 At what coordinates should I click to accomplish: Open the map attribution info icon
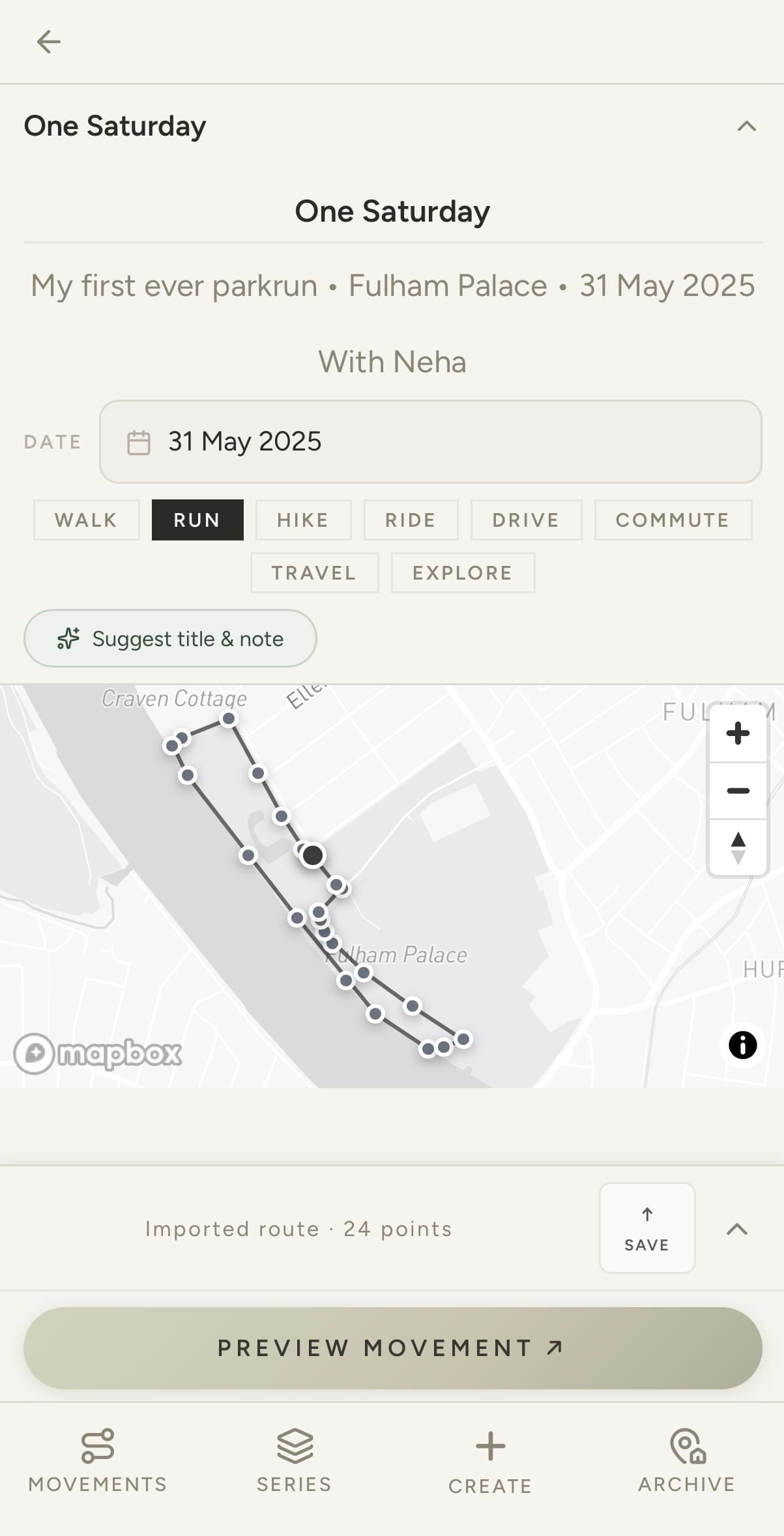tap(742, 1045)
